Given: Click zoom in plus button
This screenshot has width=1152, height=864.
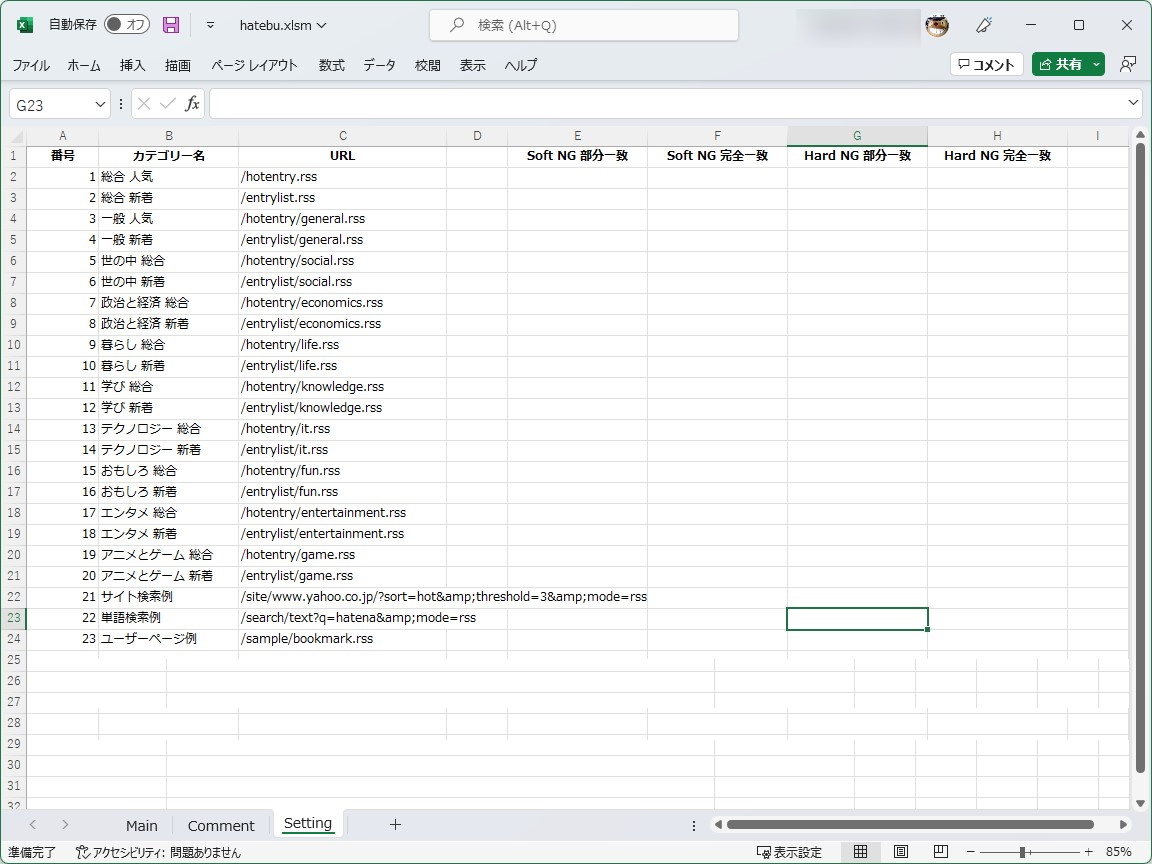Looking at the screenshot, I should click(1089, 852).
